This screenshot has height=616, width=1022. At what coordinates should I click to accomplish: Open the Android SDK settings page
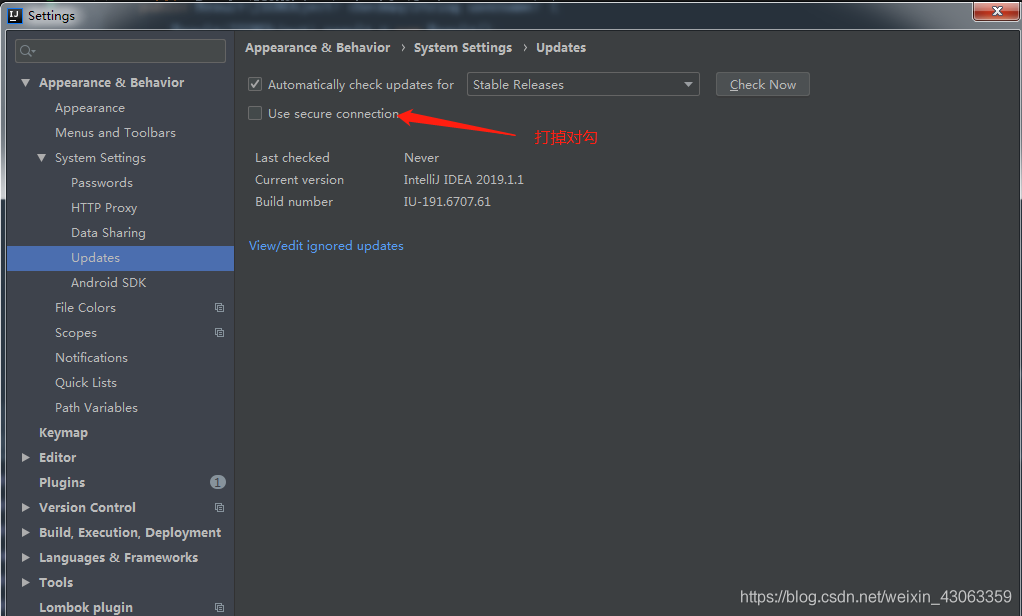109,283
